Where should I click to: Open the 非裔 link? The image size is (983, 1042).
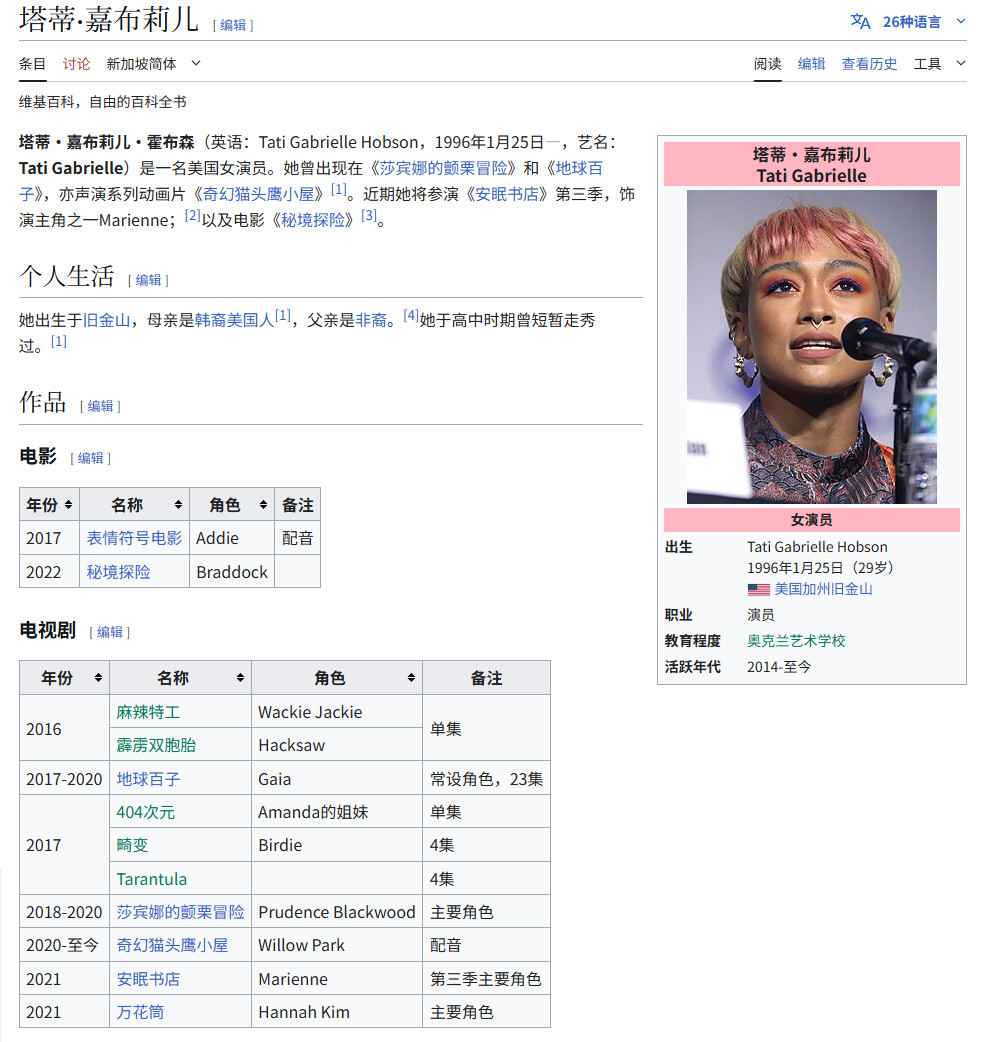(371, 320)
